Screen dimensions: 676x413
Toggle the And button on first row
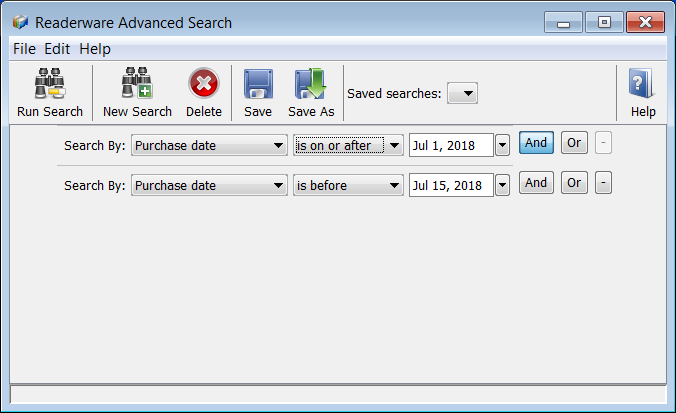pyautogui.click(x=536, y=143)
